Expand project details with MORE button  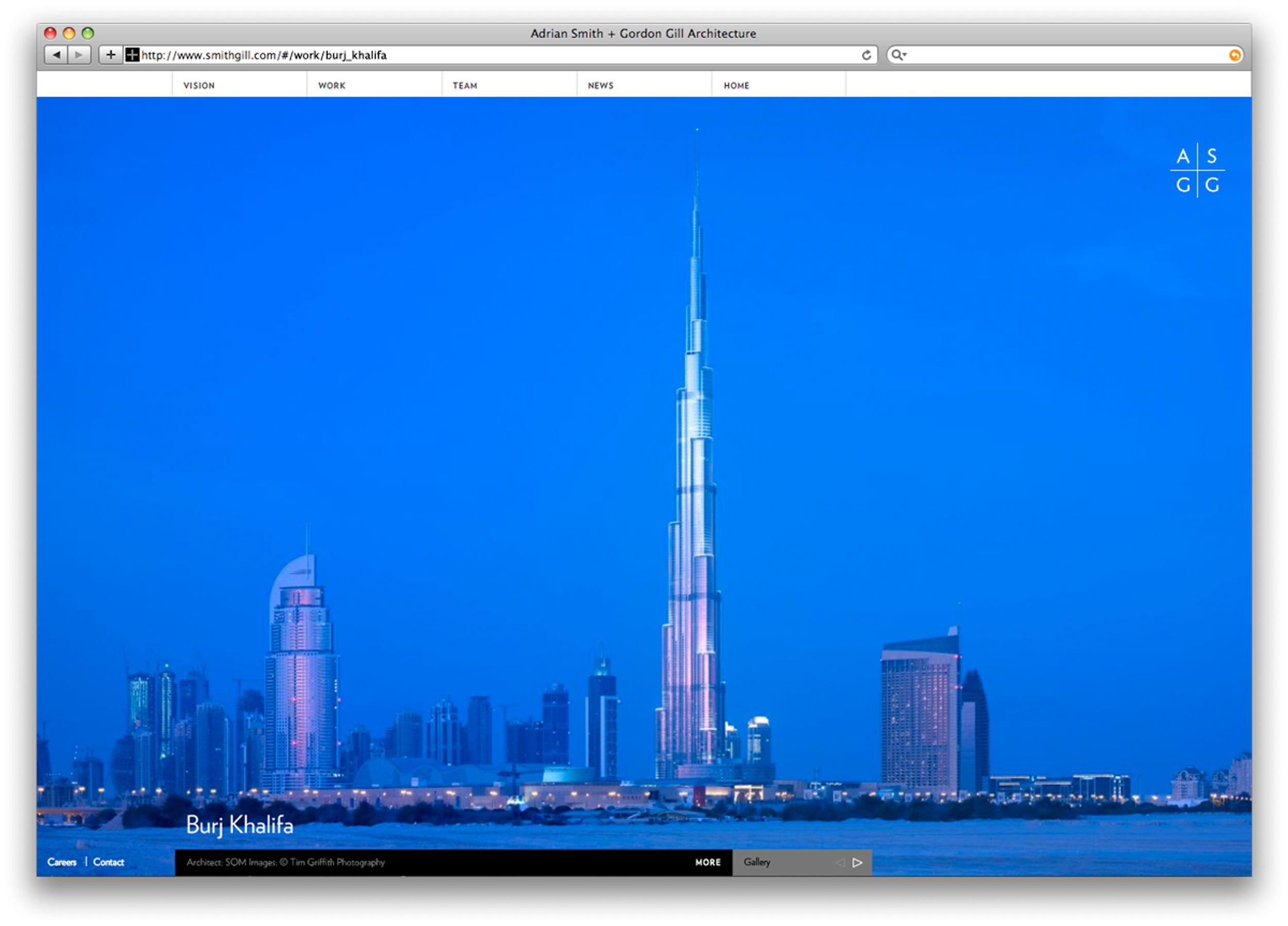point(707,862)
